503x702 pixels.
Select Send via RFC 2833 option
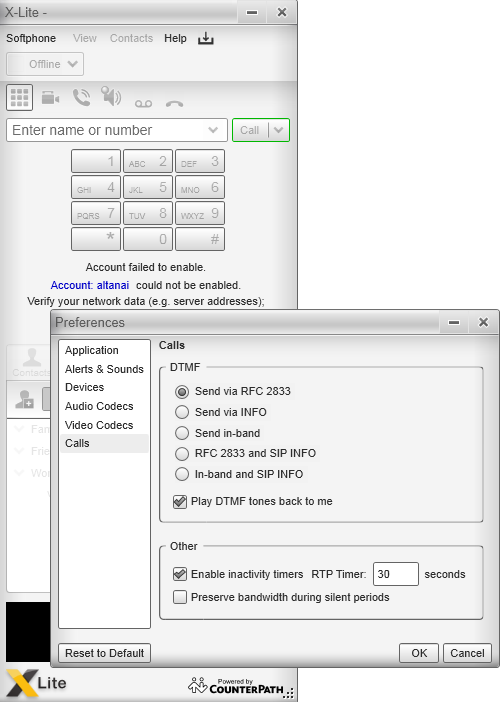pyautogui.click(x=182, y=392)
